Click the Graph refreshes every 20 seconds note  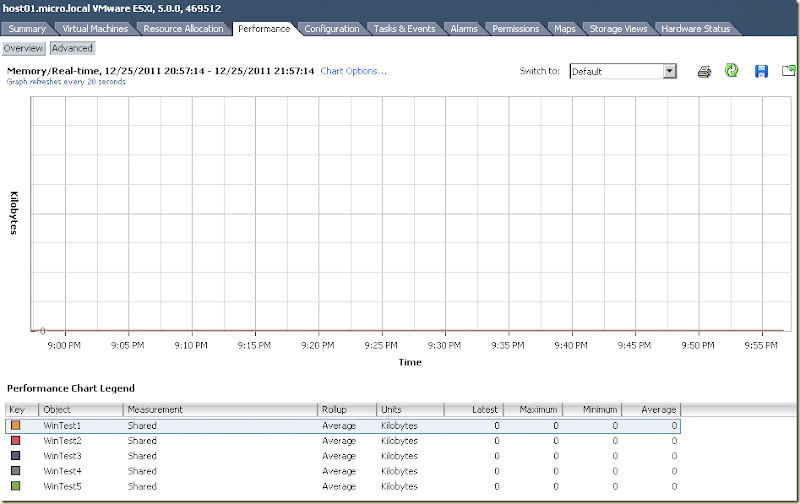(66, 82)
